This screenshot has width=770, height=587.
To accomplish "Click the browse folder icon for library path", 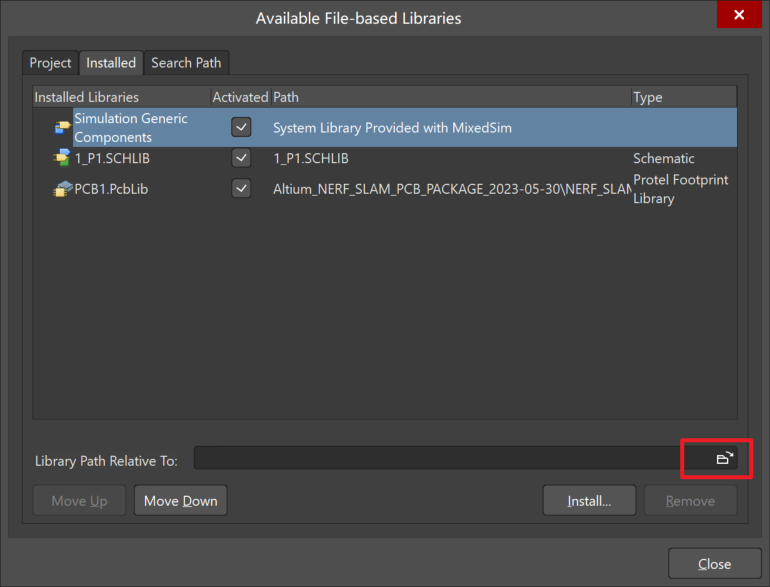I will coord(724,458).
